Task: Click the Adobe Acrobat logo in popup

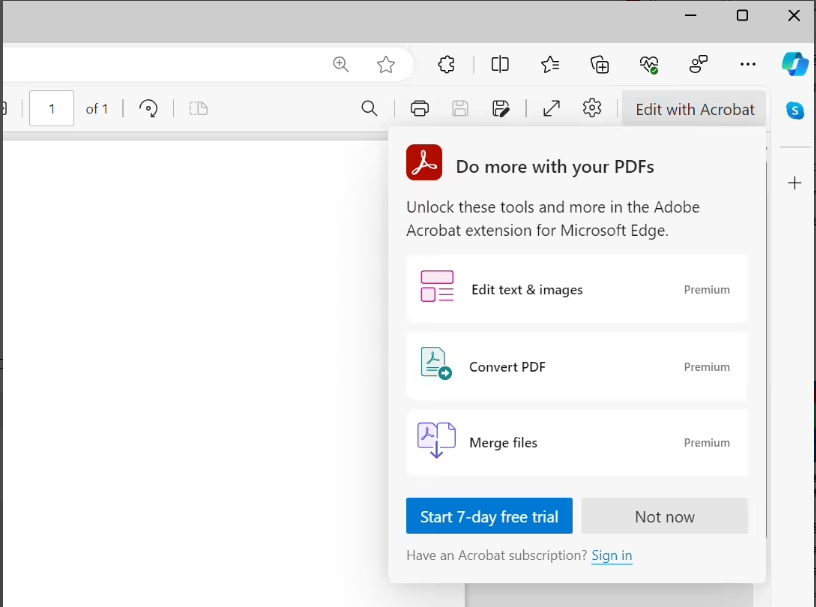Action: 424,162
